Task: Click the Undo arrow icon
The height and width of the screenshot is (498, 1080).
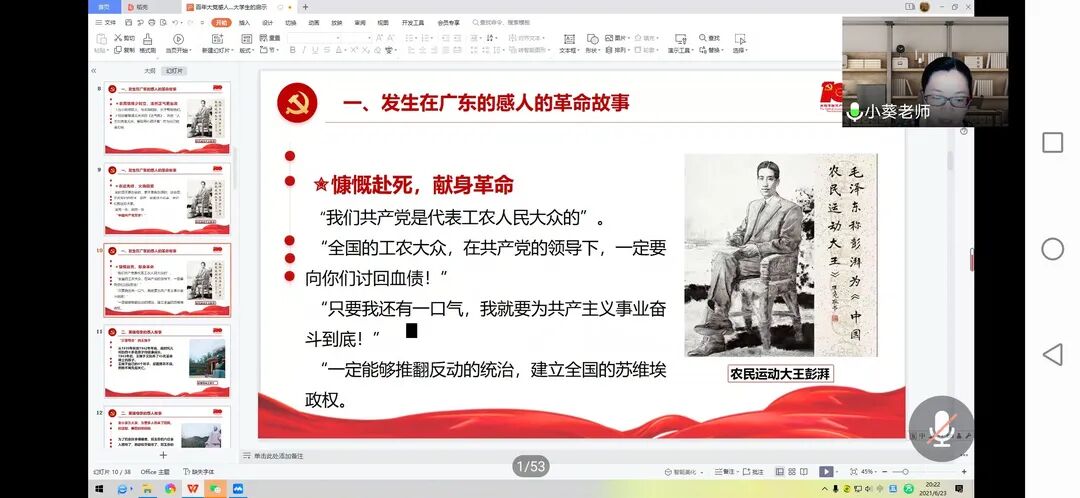Action: [174, 23]
